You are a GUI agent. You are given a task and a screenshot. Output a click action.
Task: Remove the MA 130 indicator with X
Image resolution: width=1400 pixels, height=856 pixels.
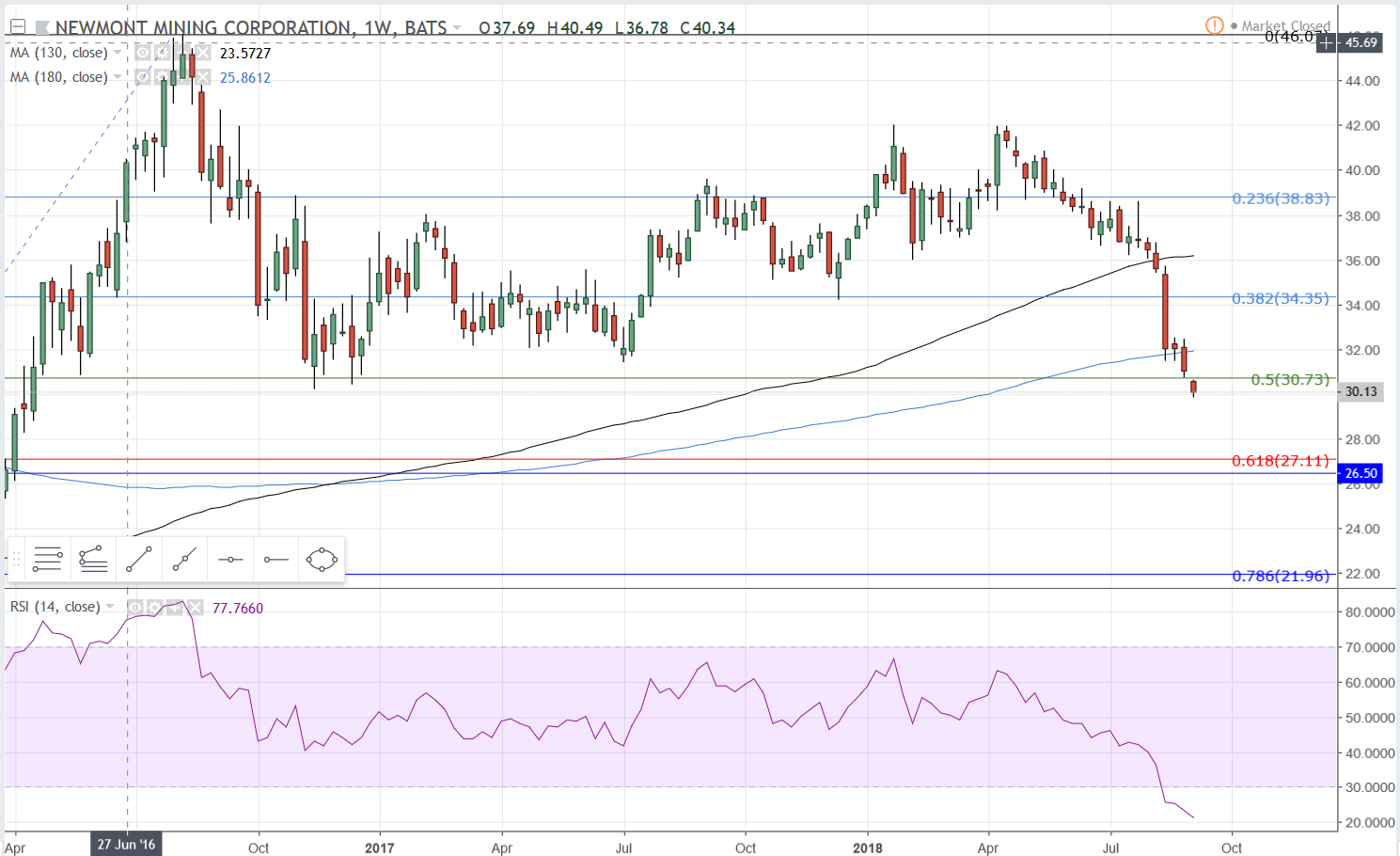(x=203, y=53)
